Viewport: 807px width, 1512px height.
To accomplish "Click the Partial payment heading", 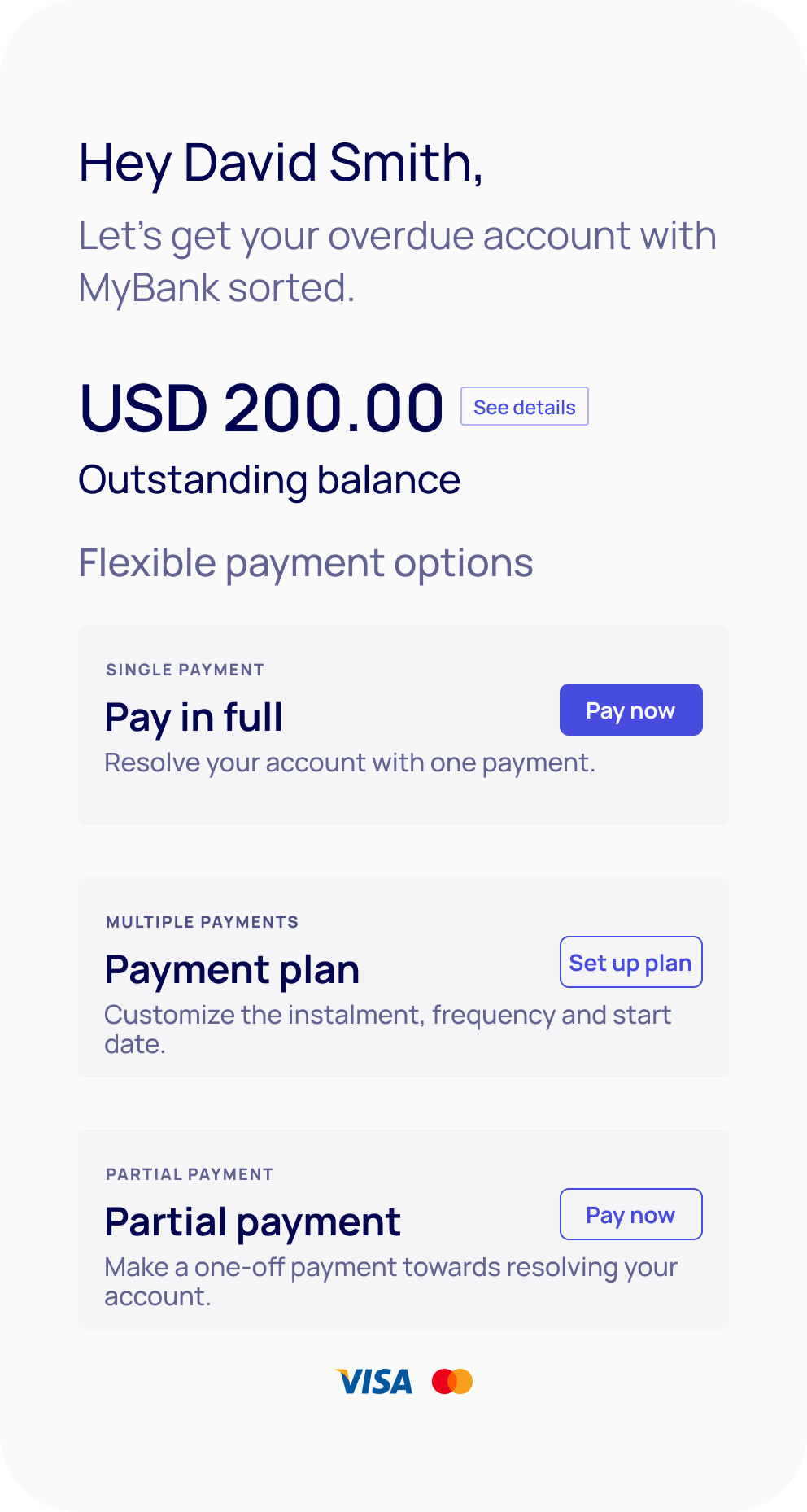I will pyautogui.click(x=252, y=1221).
